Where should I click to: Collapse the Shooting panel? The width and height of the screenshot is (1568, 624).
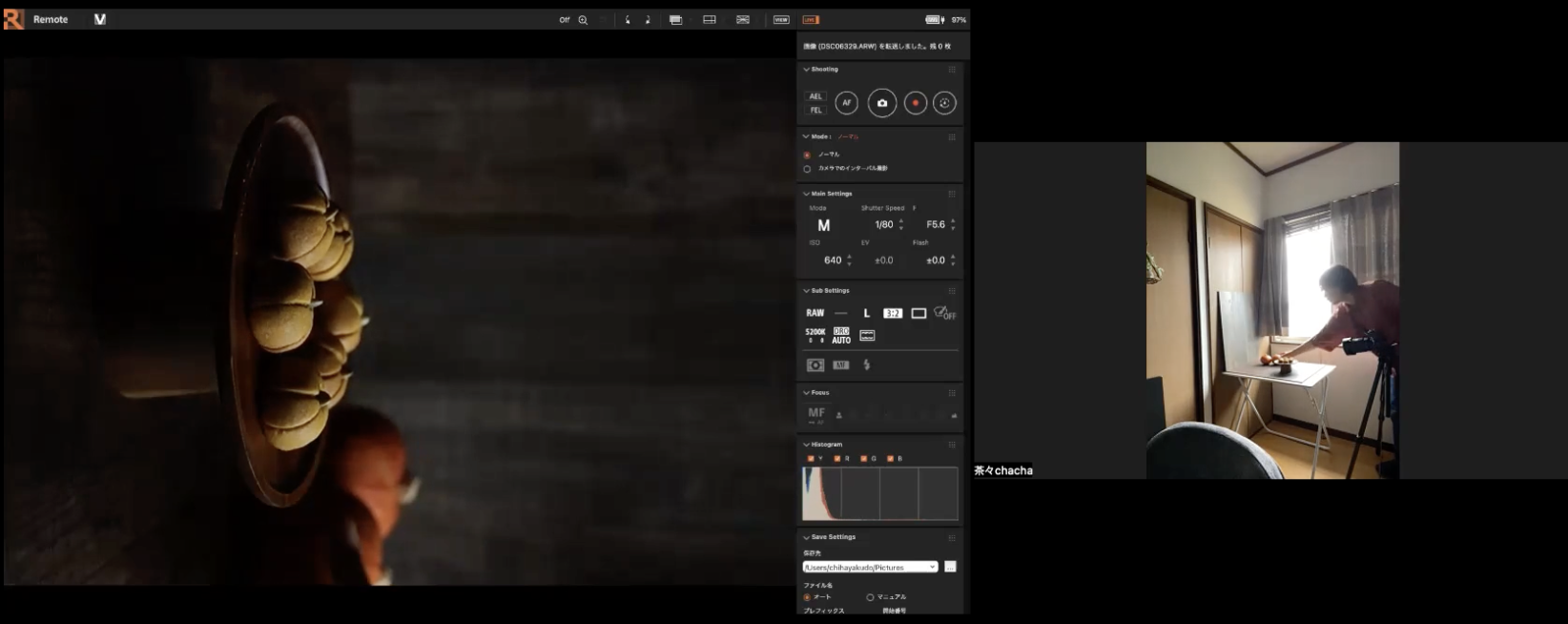(x=806, y=70)
